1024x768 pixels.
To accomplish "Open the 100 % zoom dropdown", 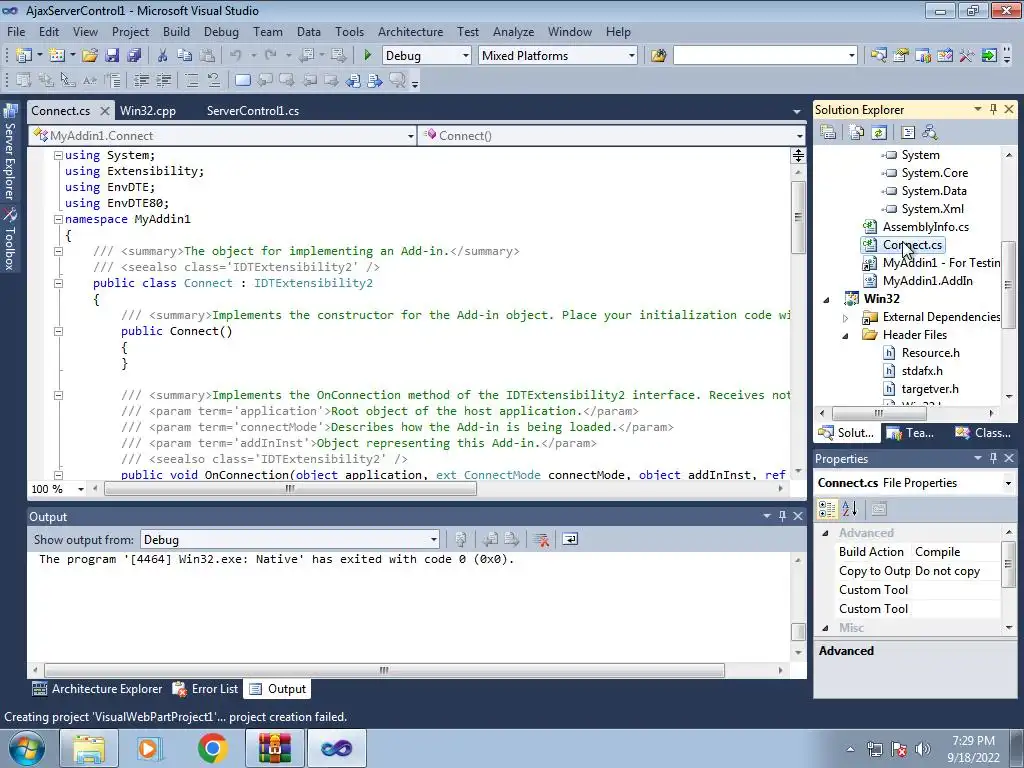I will [80, 489].
